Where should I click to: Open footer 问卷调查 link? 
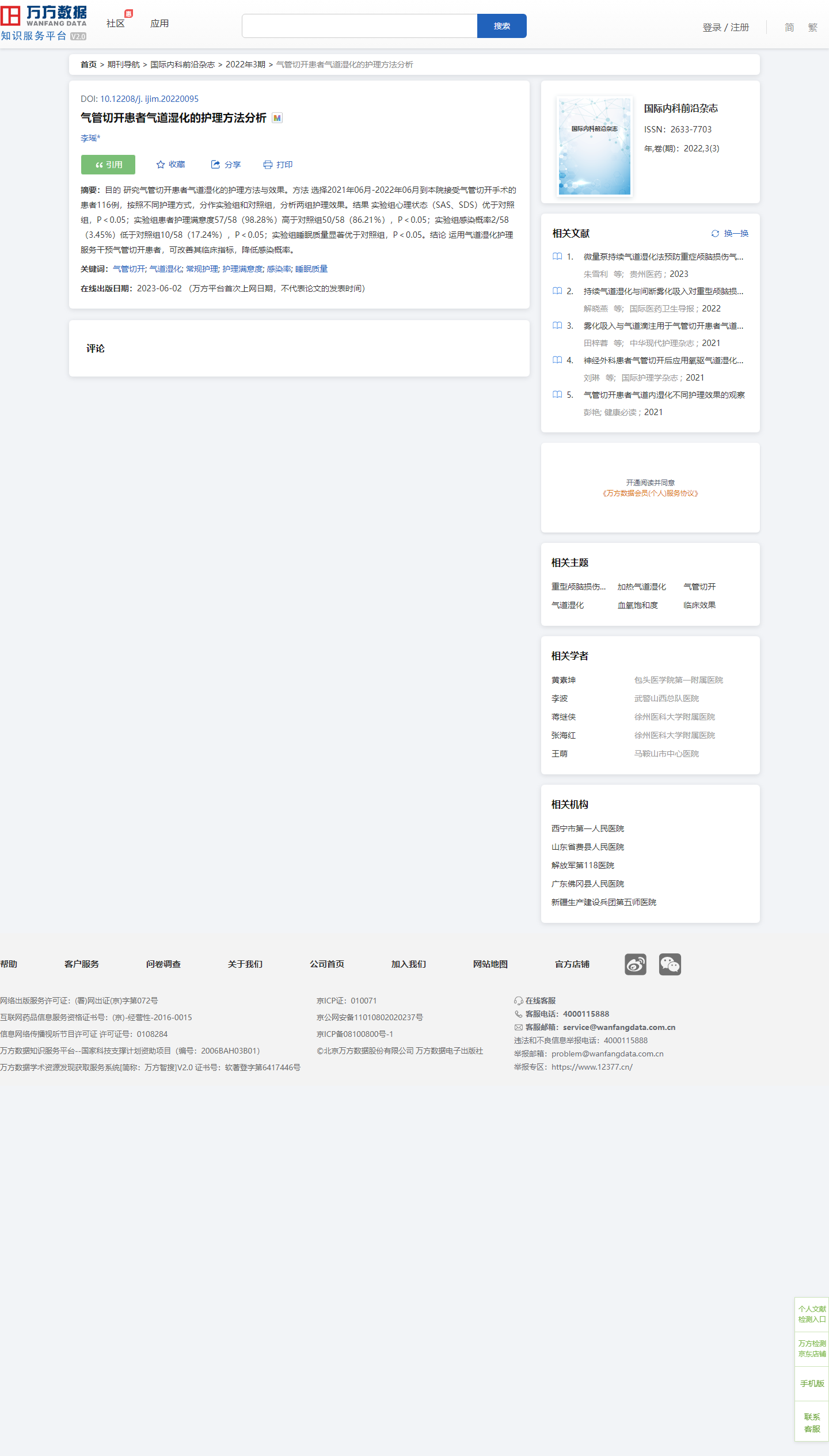pos(163,964)
